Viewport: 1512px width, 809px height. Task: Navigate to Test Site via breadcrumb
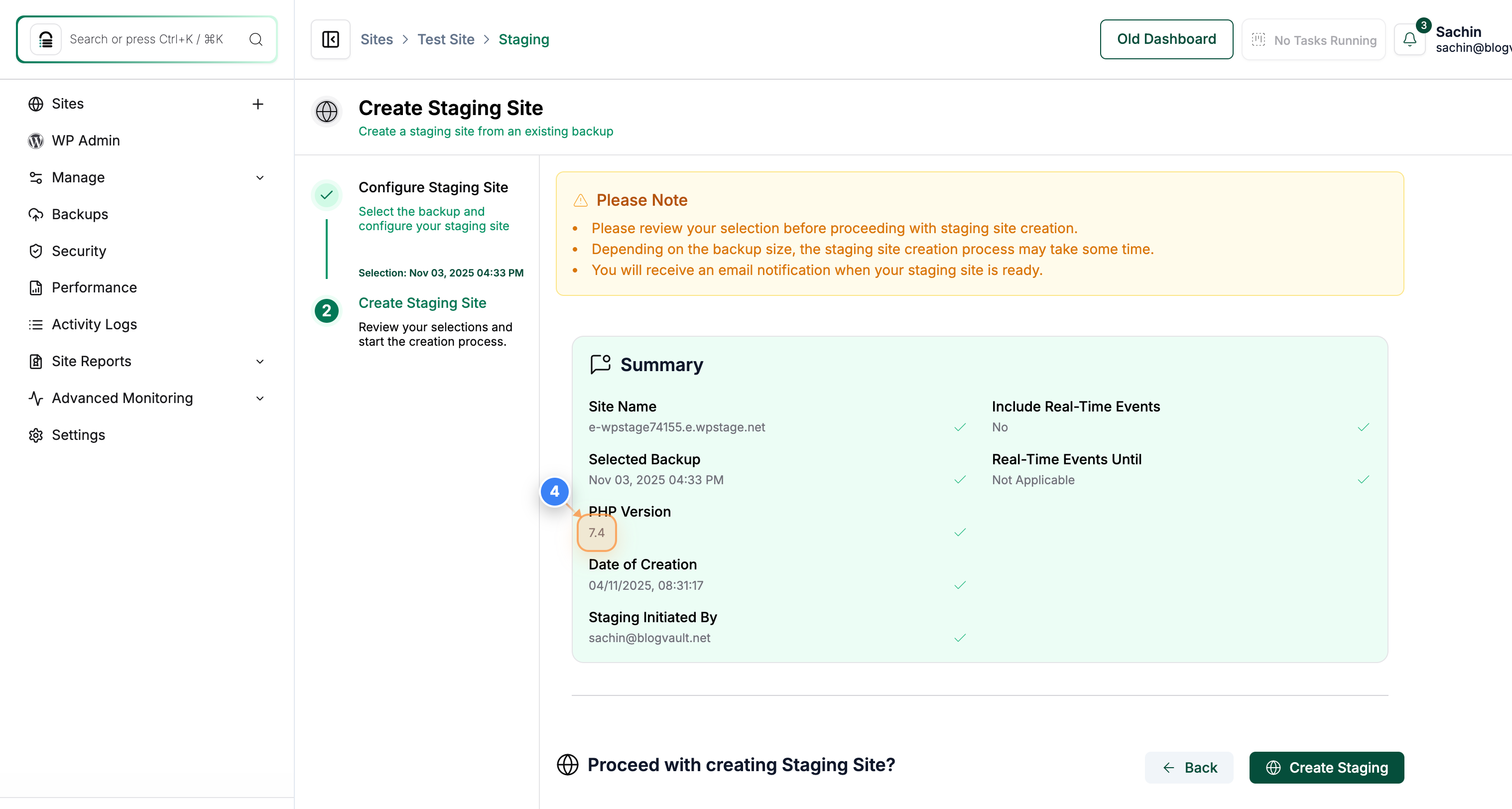pyautogui.click(x=446, y=39)
